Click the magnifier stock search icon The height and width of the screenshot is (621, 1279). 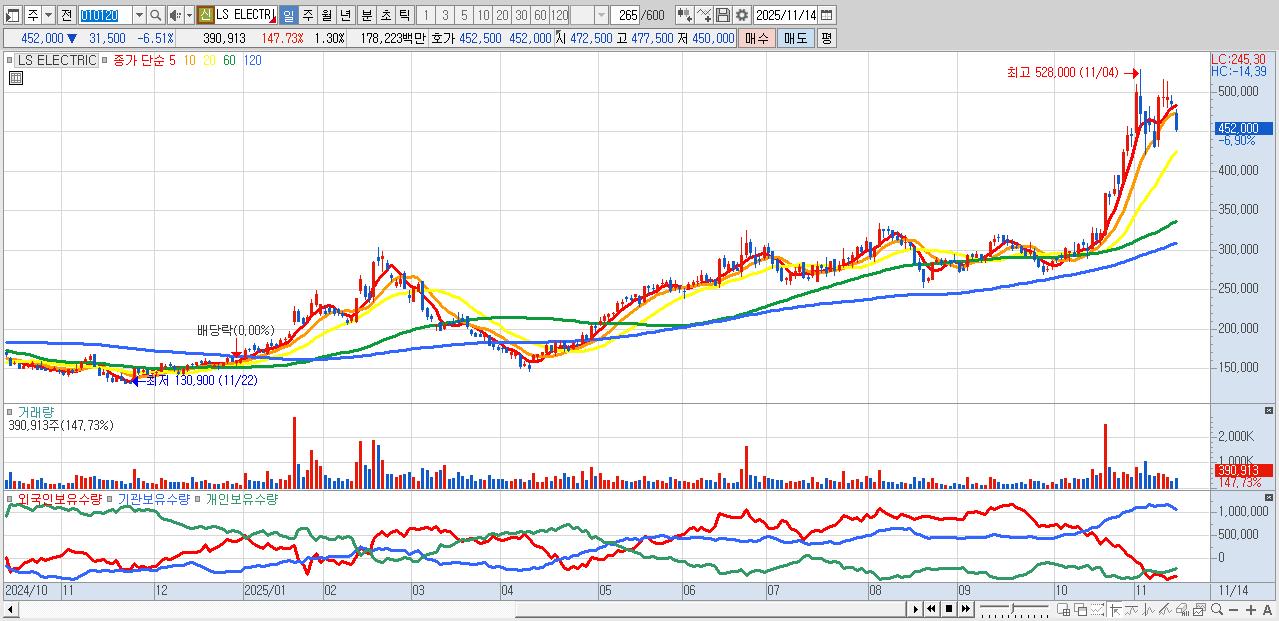click(156, 15)
